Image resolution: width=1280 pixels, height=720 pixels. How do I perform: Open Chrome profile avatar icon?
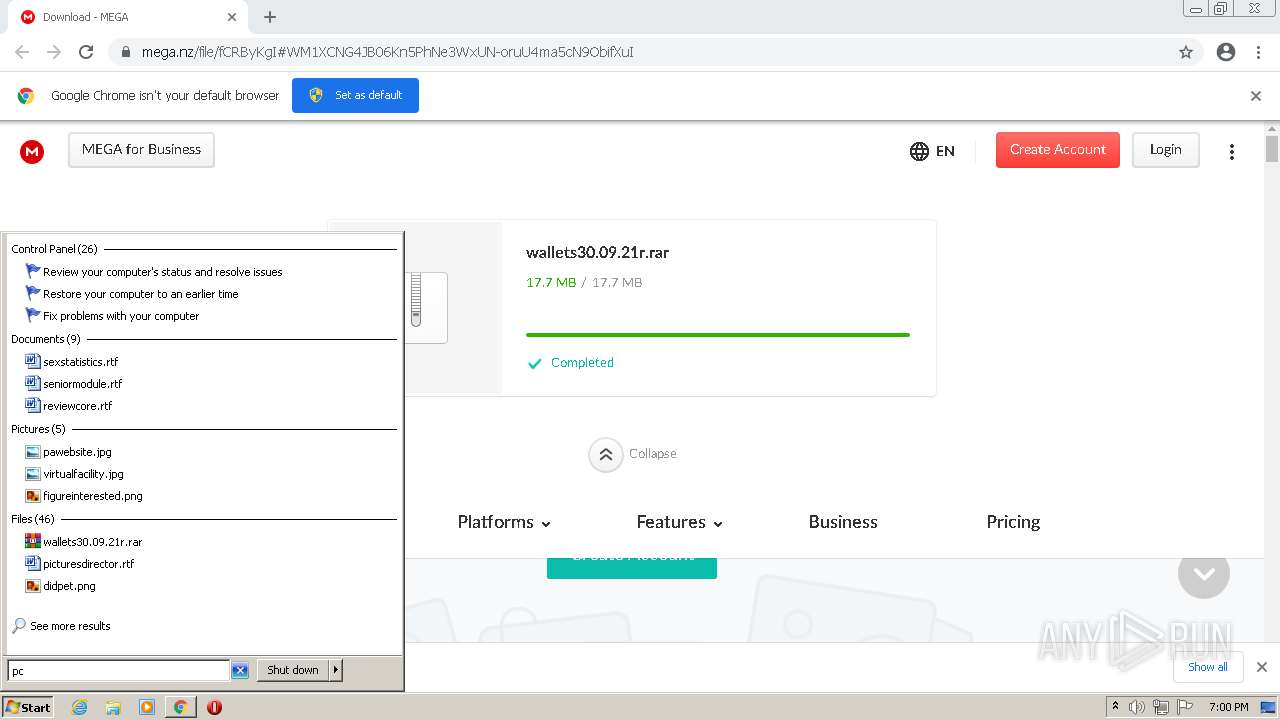(x=1226, y=52)
